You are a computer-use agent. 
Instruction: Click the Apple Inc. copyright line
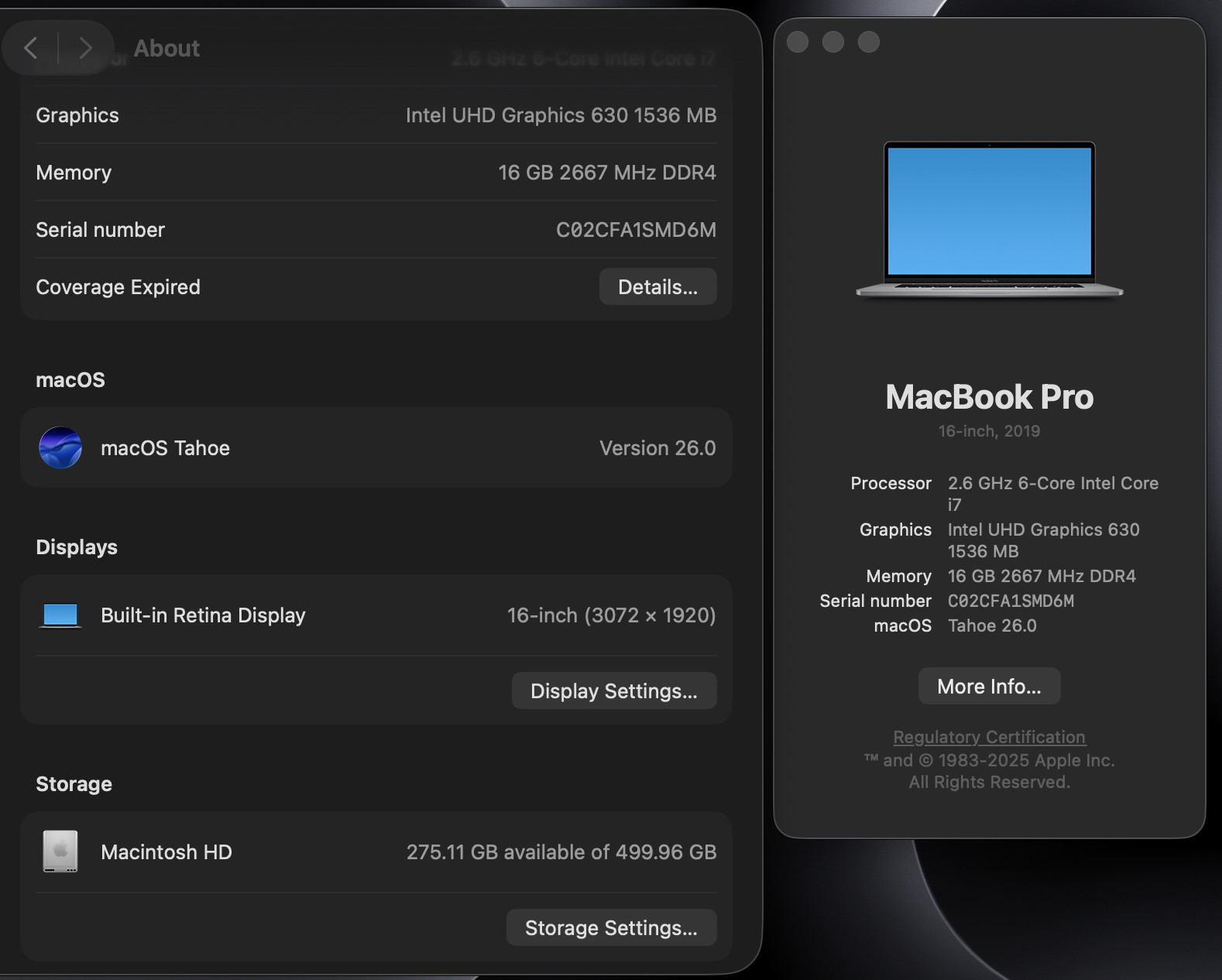coord(989,760)
